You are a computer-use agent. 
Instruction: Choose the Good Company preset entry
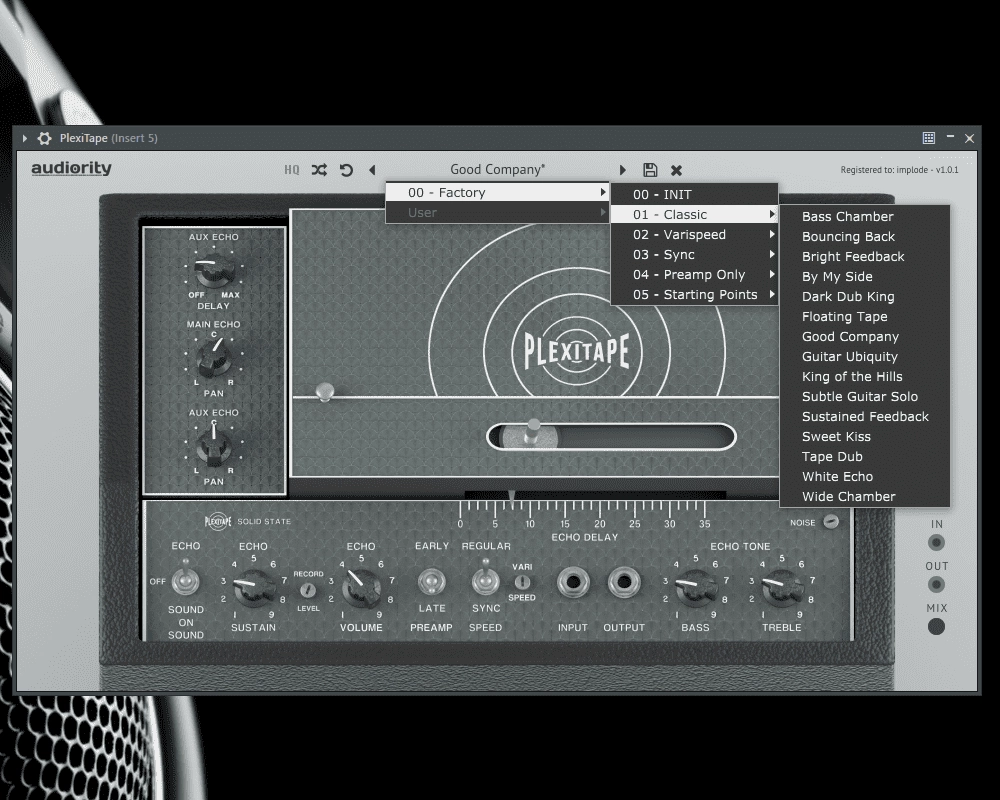tap(865, 336)
